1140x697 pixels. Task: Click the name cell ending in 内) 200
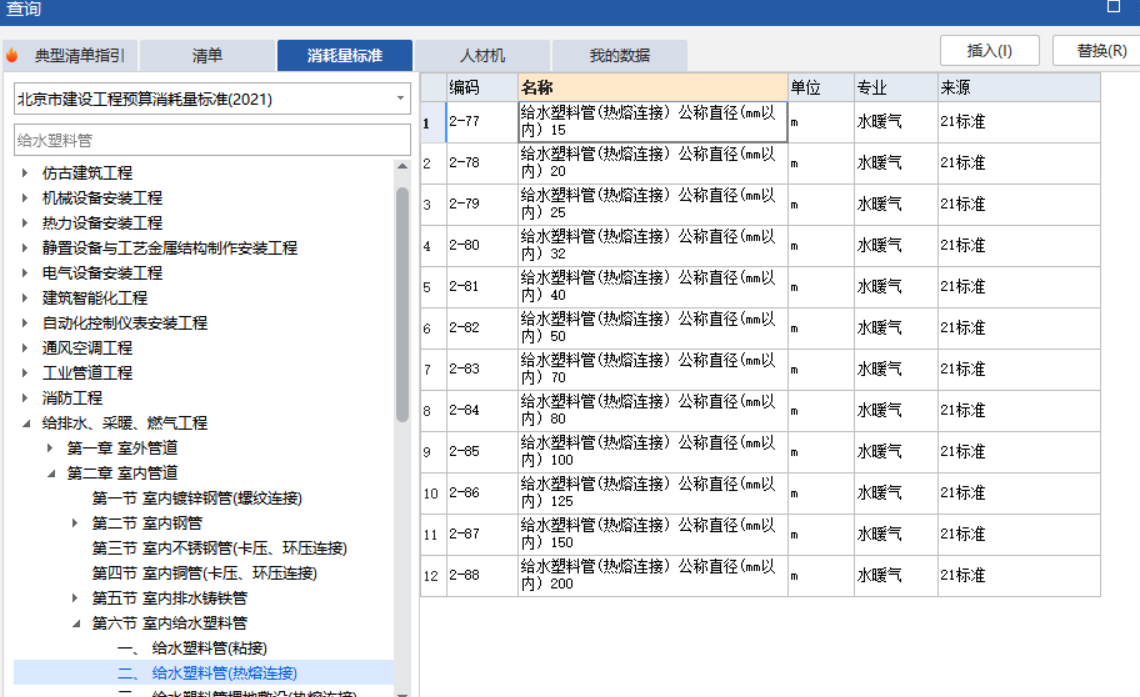[x=652, y=576]
